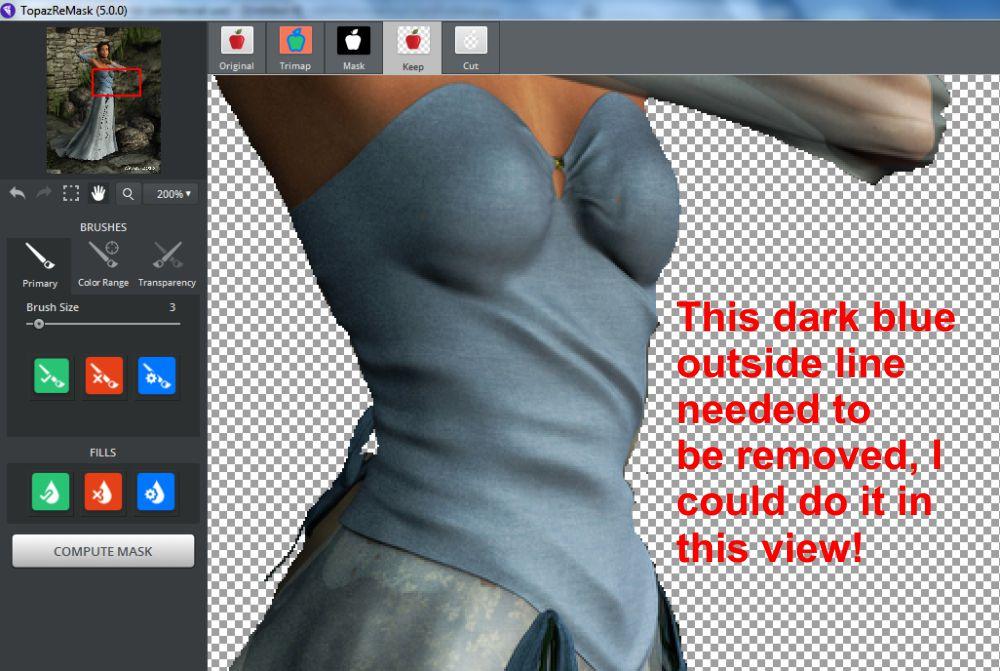This screenshot has width=1000, height=671.
Task: Select the marquee selection tool
Action: tap(71, 193)
